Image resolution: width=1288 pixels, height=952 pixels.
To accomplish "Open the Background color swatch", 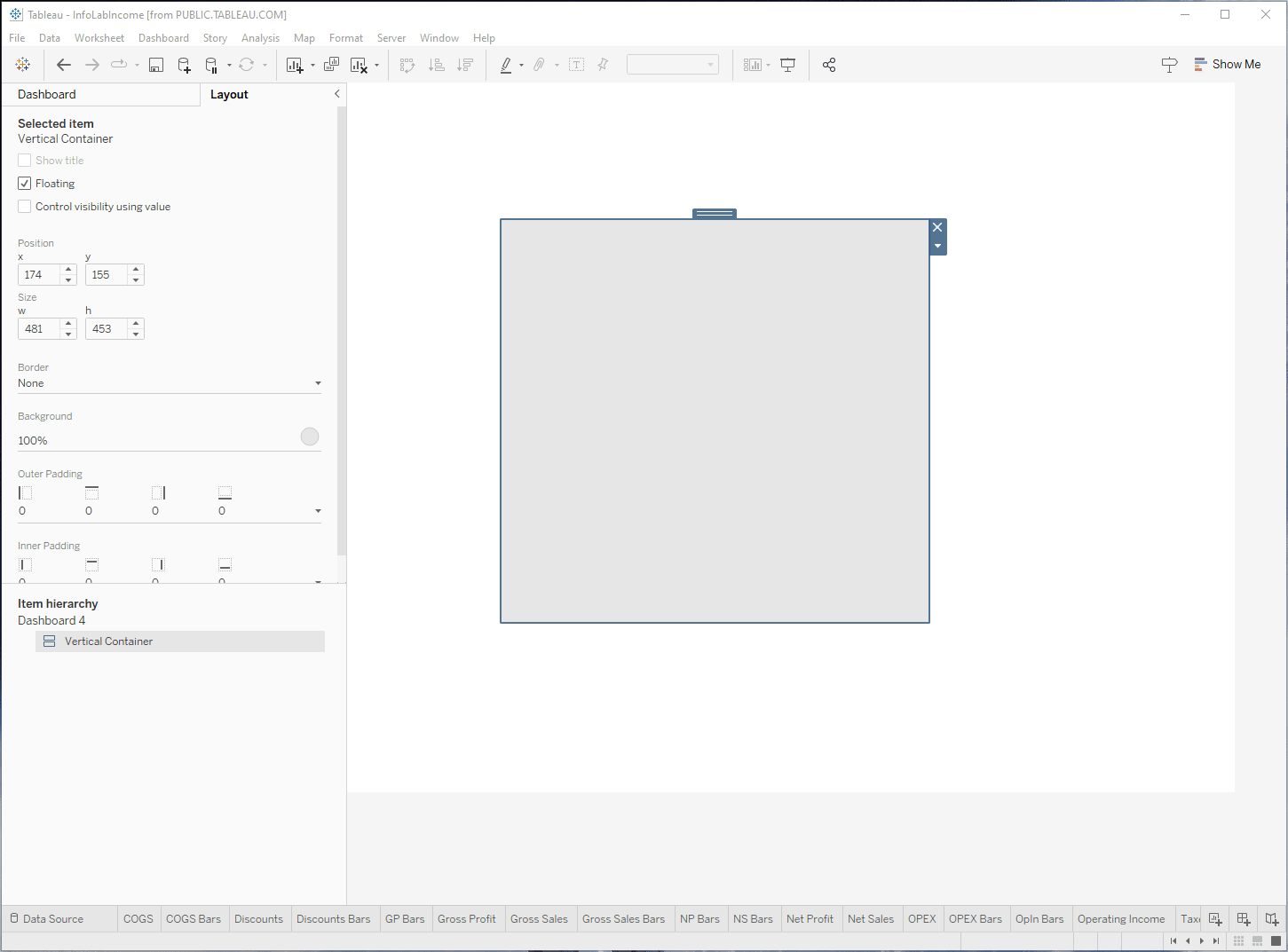I will 310,437.
